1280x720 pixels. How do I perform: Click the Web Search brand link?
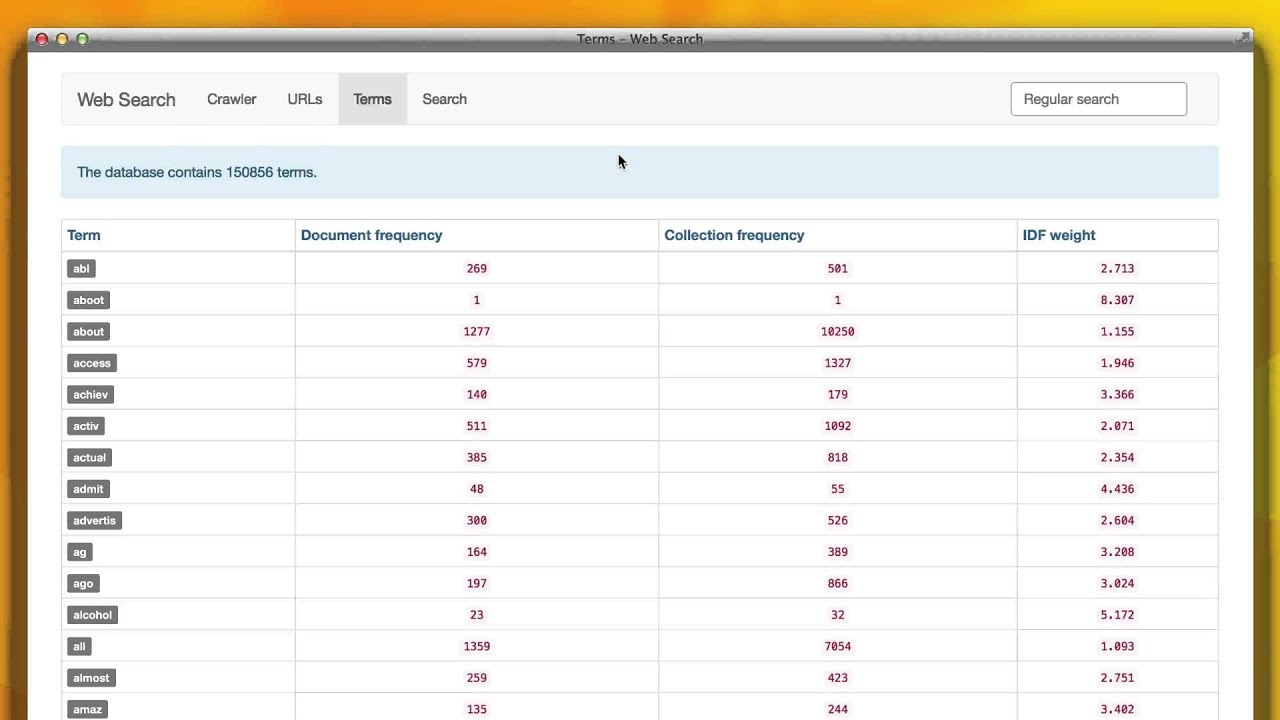(x=126, y=99)
